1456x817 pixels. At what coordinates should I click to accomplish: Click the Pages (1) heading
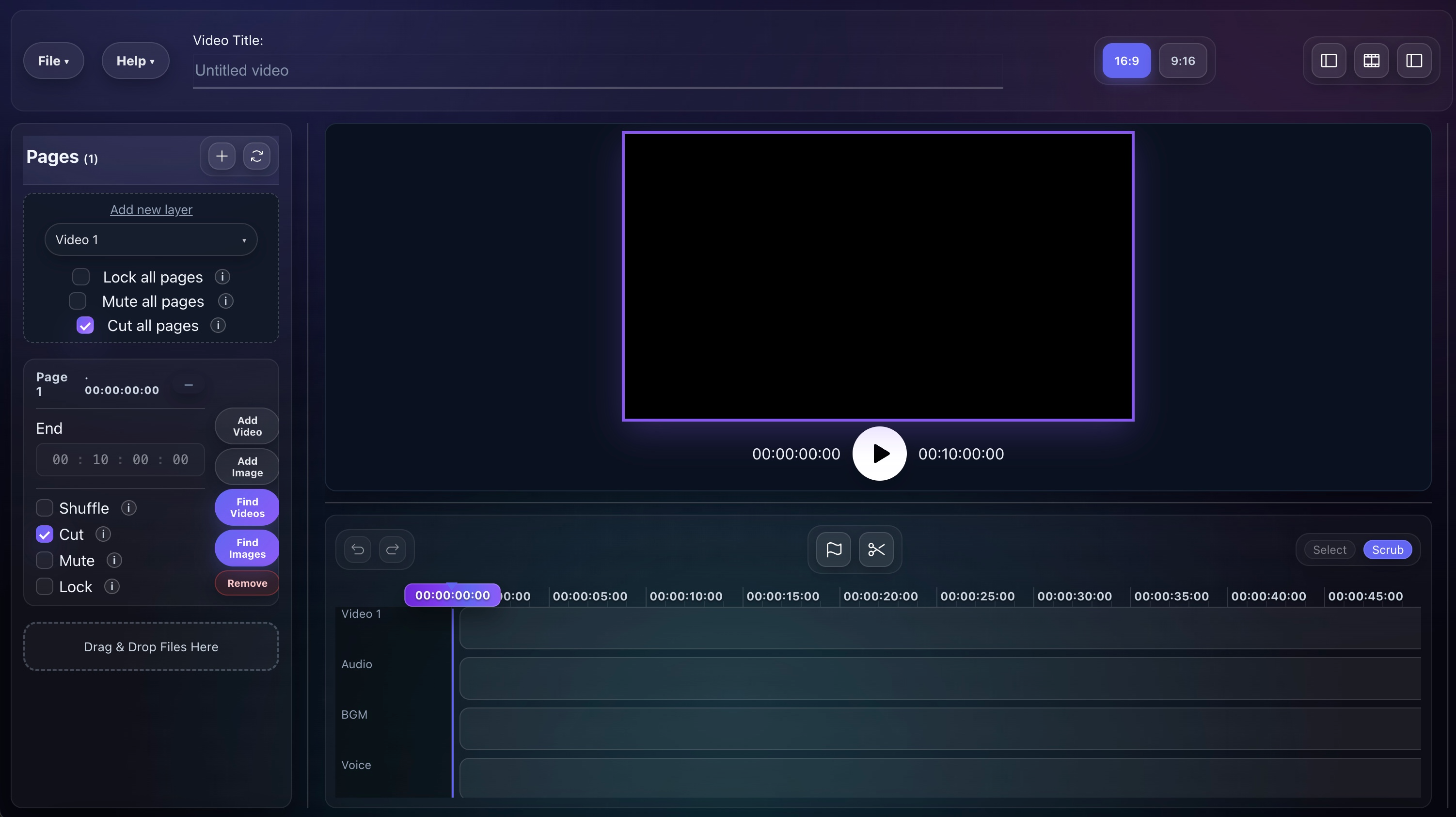[62, 157]
